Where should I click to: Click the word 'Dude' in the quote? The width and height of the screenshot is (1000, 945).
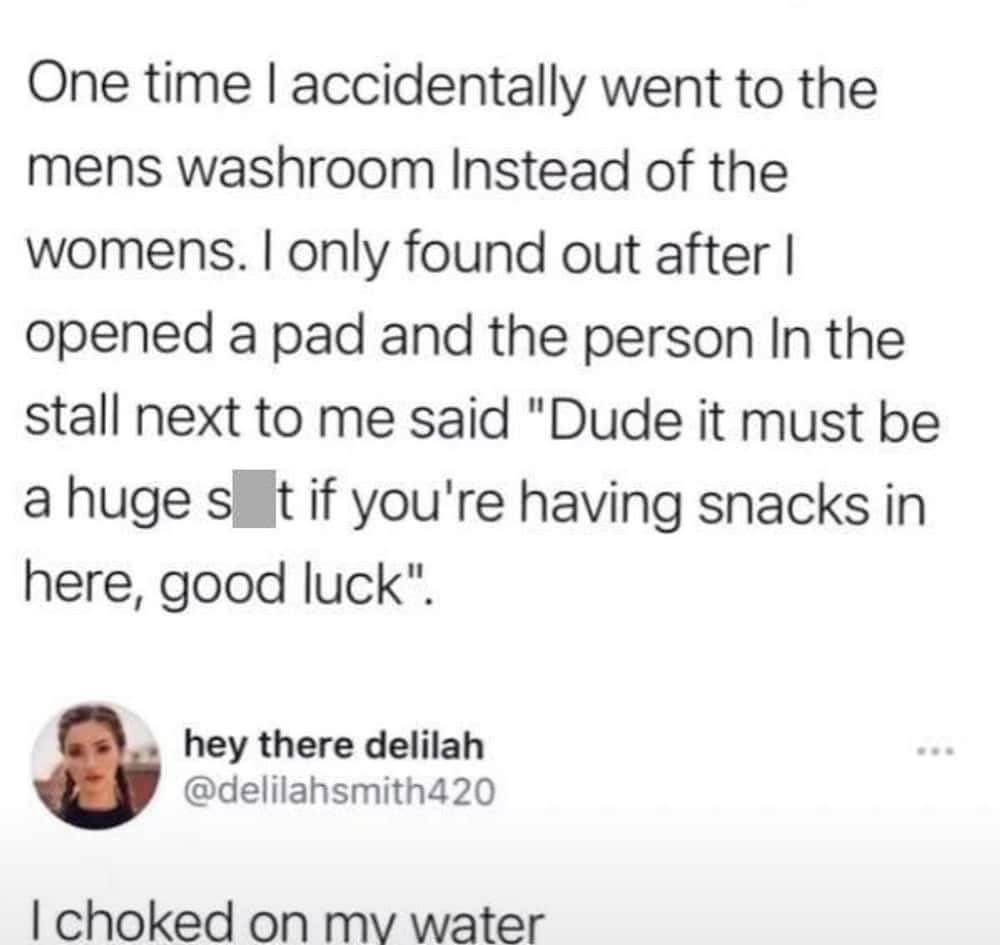(605, 420)
